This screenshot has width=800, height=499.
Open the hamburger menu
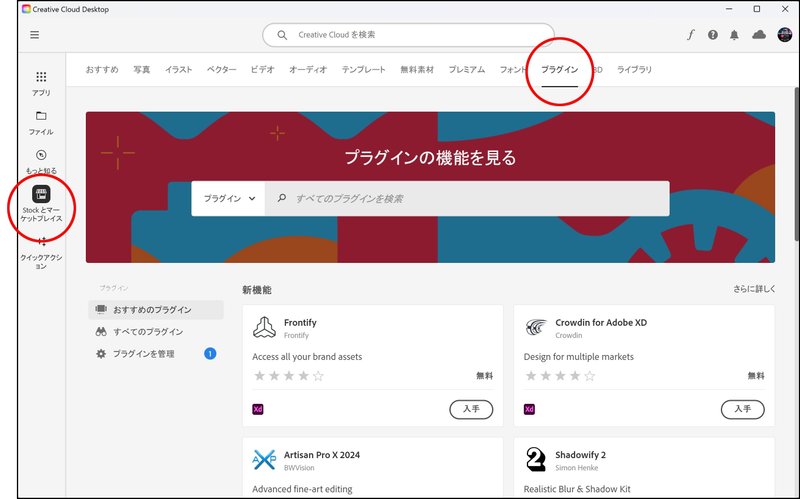(34, 35)
